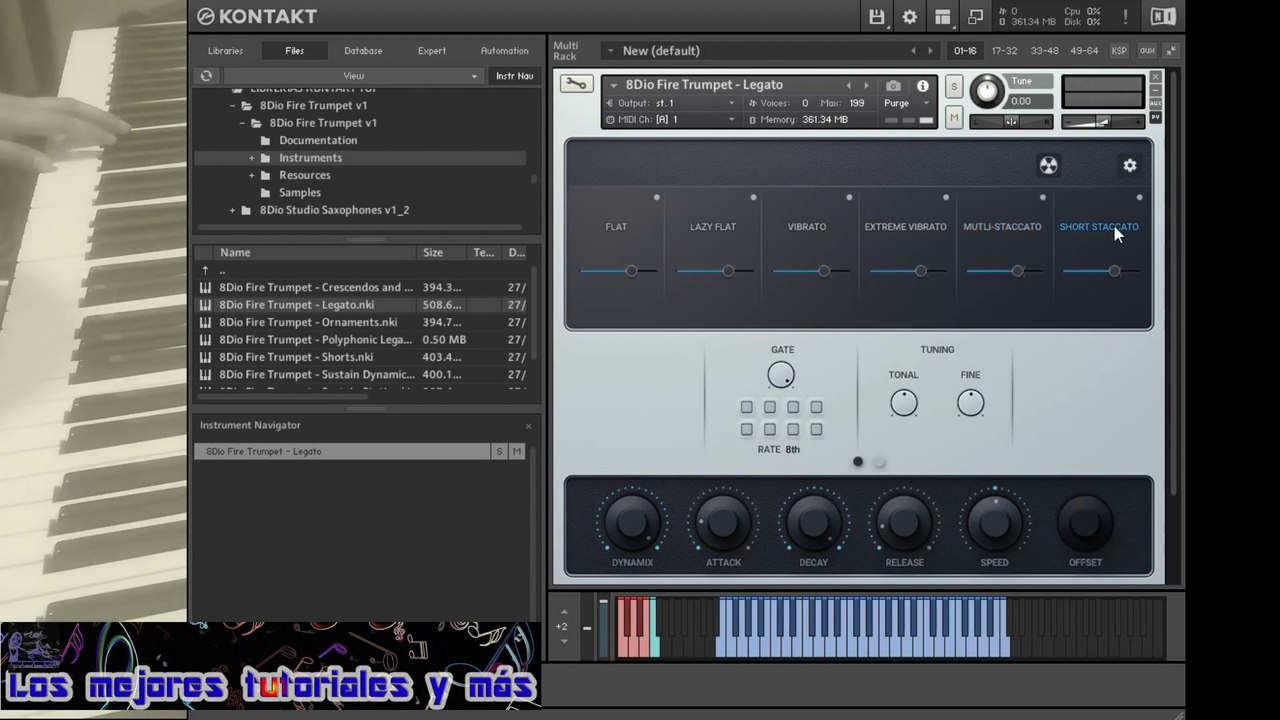Image resolution: width=1280 pixels, height=720 pixels.
Task: Go to the previous multi preset
Action: [912, 51]
